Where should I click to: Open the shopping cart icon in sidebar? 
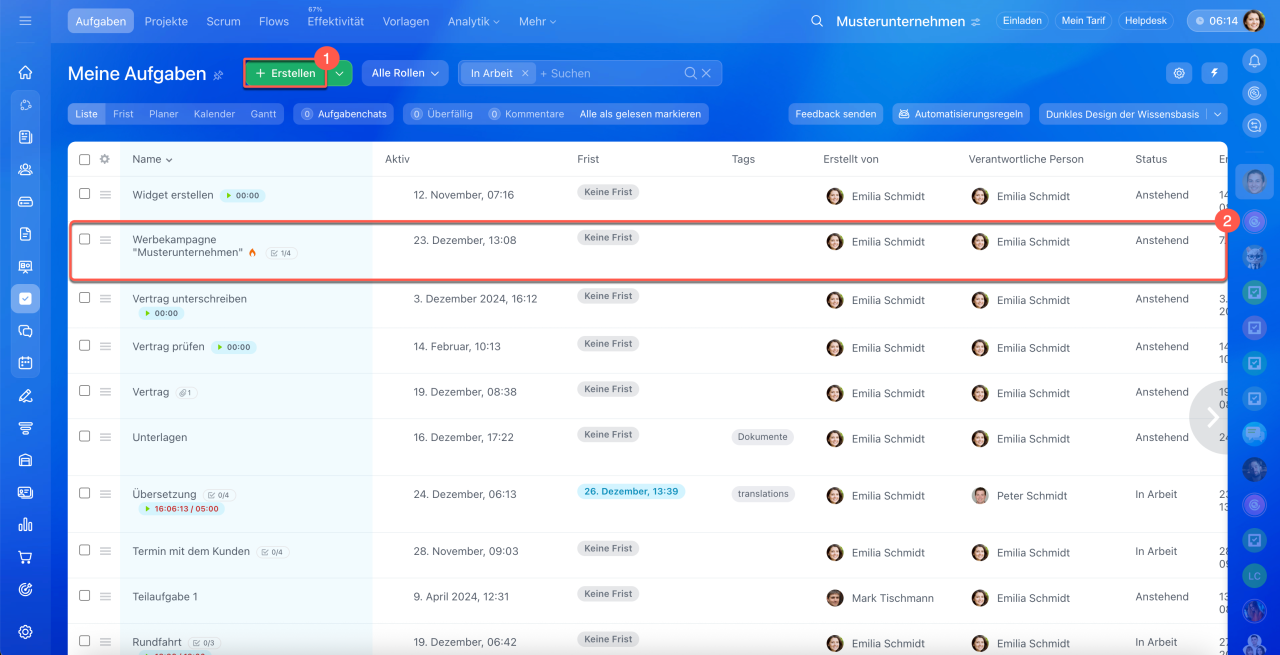26,557
